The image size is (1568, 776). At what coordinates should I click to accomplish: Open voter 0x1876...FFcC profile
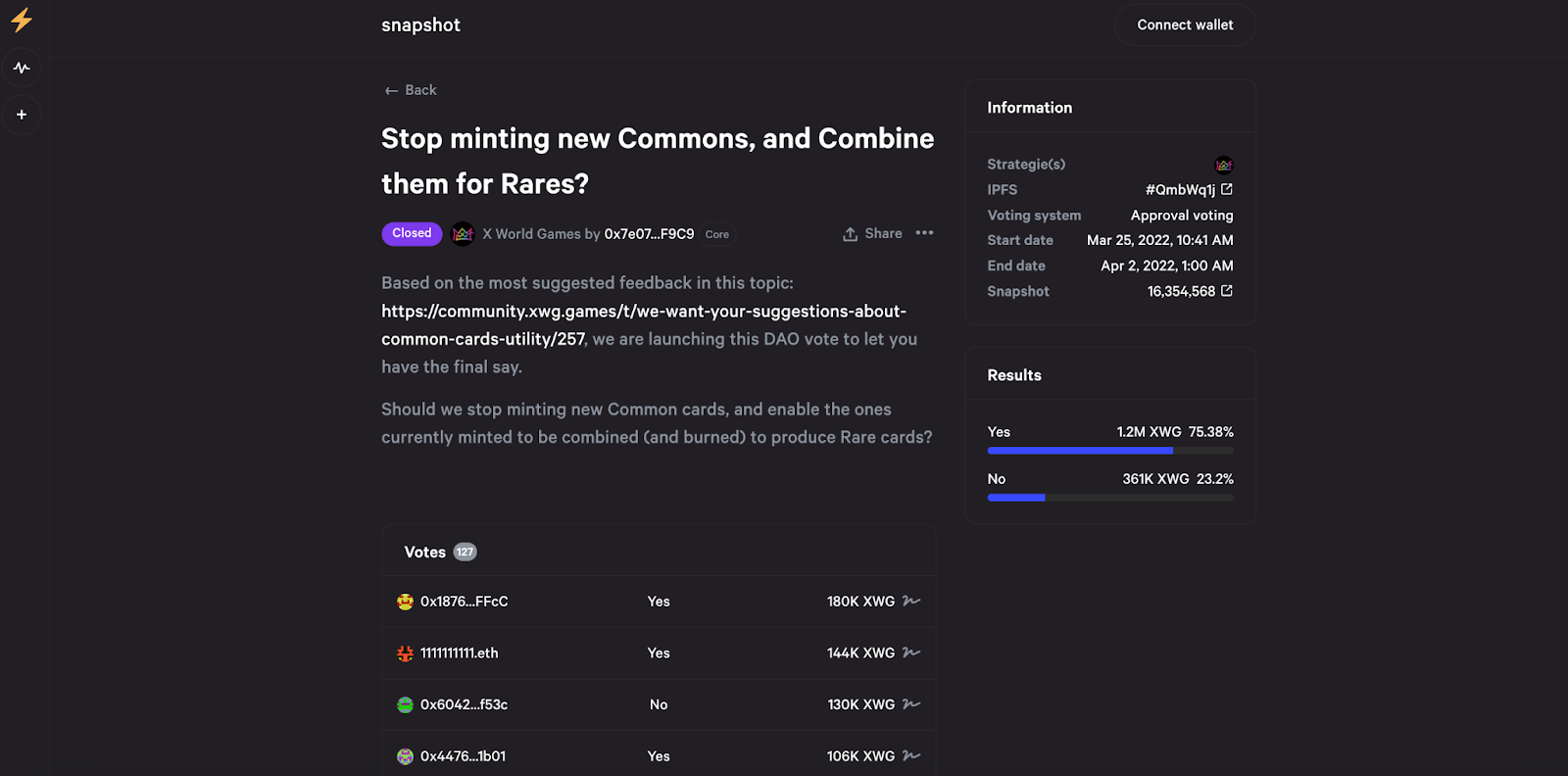464,602
